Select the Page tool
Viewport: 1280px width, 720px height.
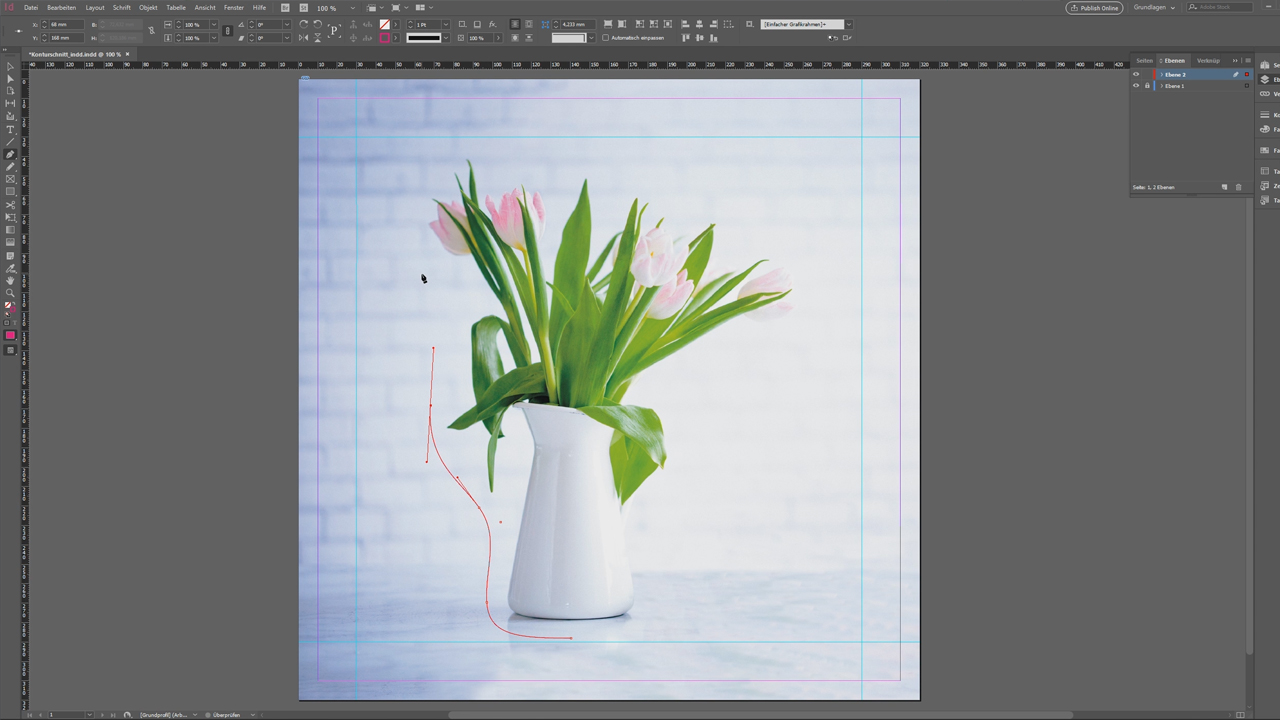[x=11, y=91]
